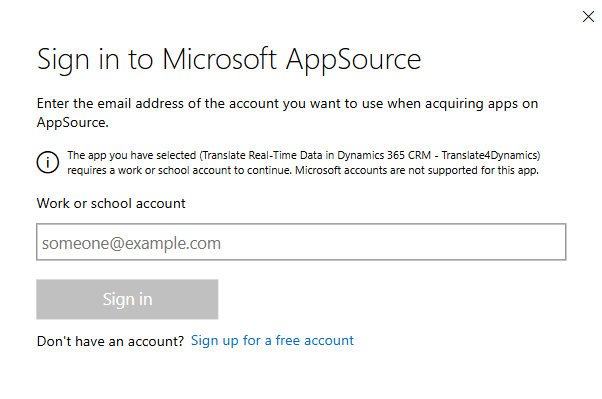Click the word AppSource. ending the description
Screen dimensions: 602x399
pos(73,123)
